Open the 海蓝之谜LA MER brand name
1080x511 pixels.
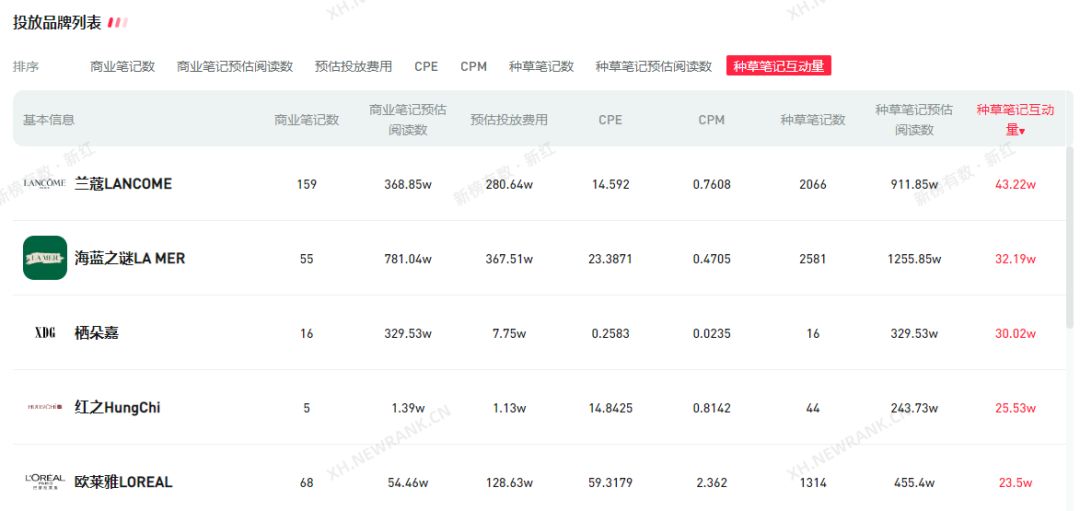(x=129, y=258)
